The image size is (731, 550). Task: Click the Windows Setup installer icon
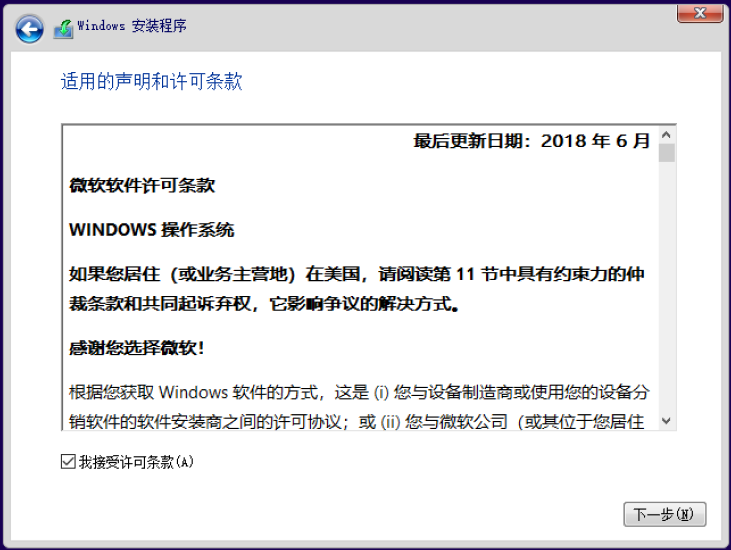tap(63, 29)
